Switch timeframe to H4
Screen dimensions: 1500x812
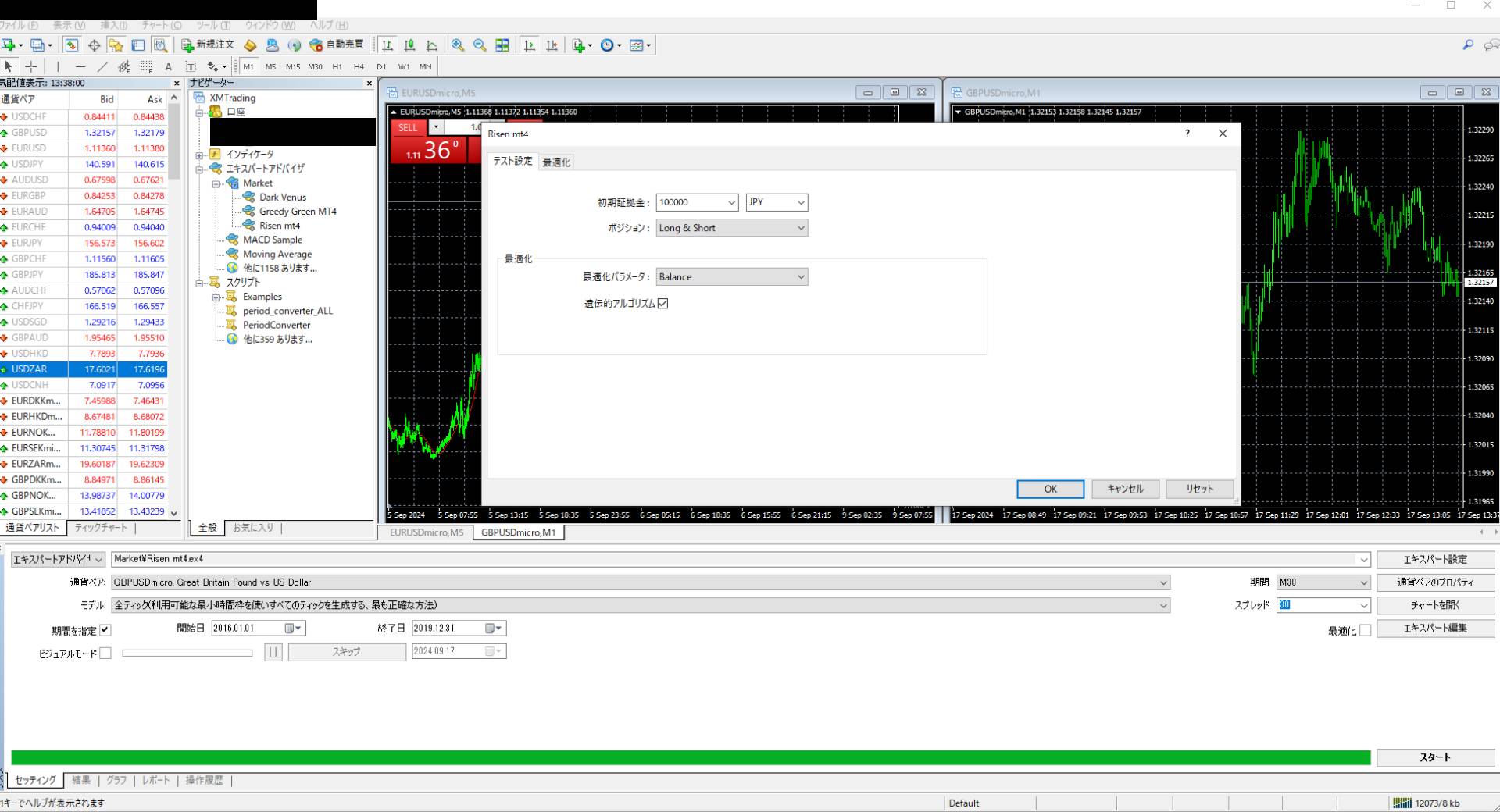point(359,66)
